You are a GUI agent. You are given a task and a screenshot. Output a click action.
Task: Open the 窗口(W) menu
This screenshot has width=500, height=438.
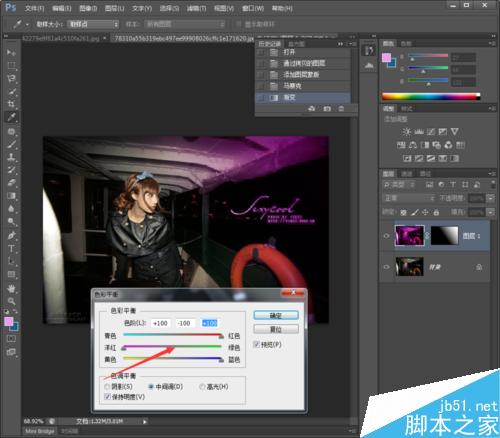(x=253, y=8)
